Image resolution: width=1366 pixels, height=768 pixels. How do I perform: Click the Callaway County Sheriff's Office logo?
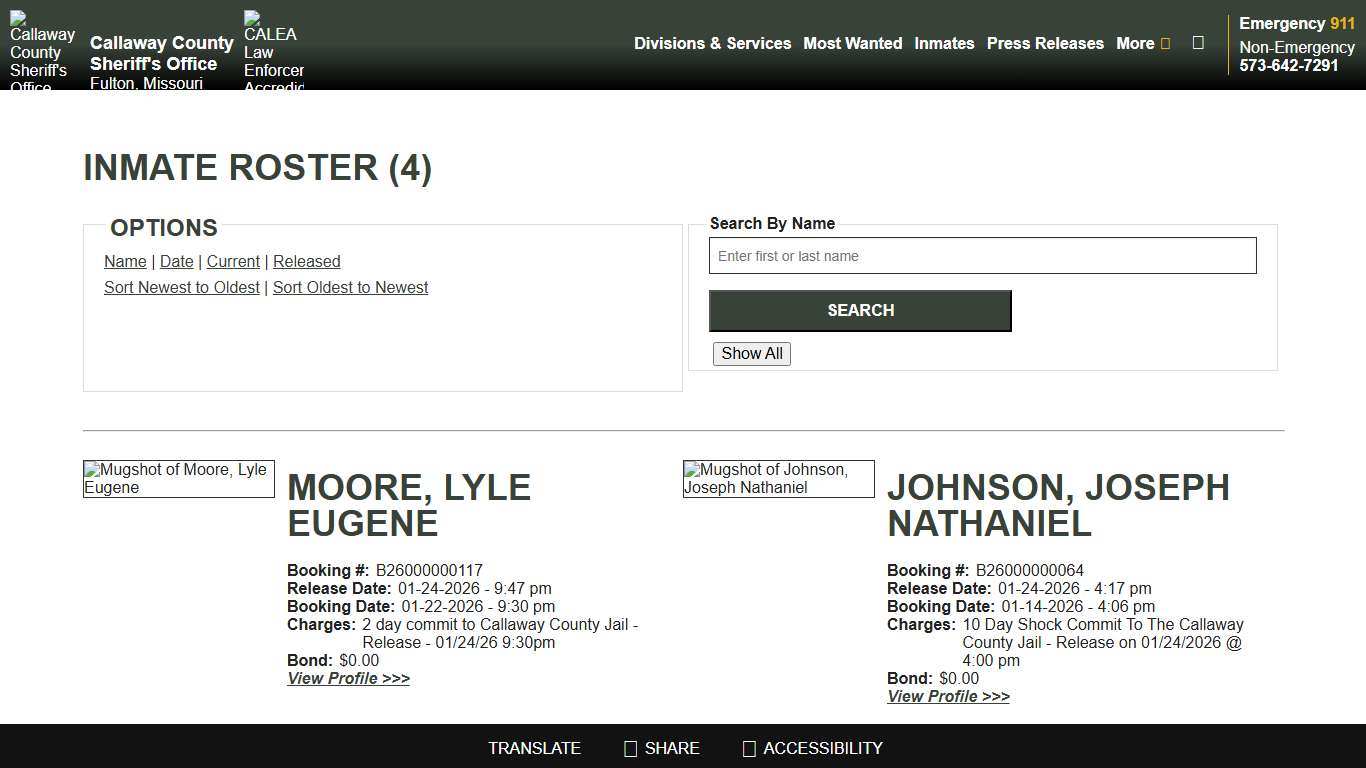click(42, 45)
